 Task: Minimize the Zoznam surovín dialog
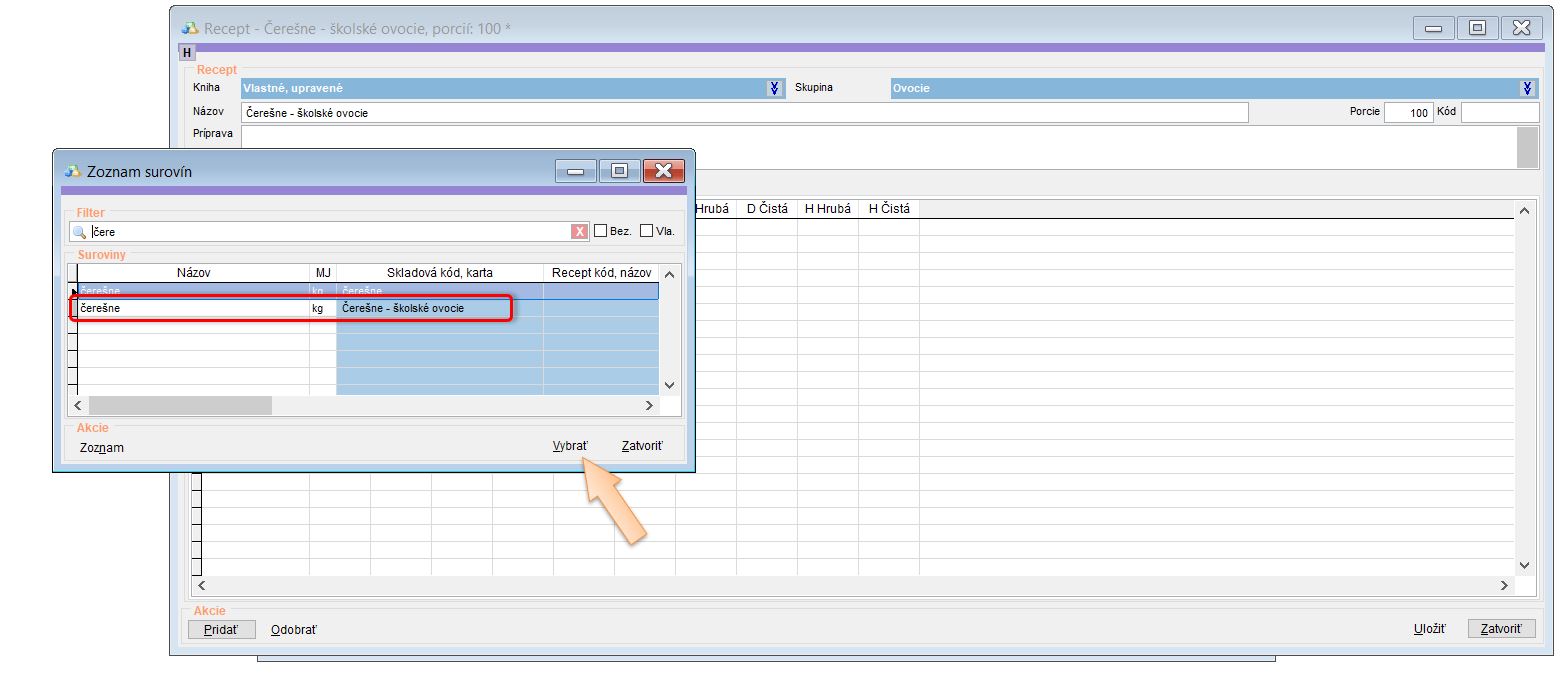click(x=576, y=171)
